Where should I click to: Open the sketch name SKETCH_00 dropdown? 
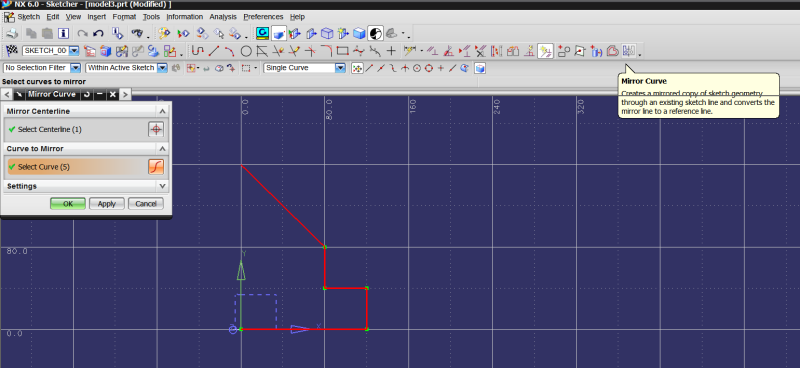click(74, 51)
